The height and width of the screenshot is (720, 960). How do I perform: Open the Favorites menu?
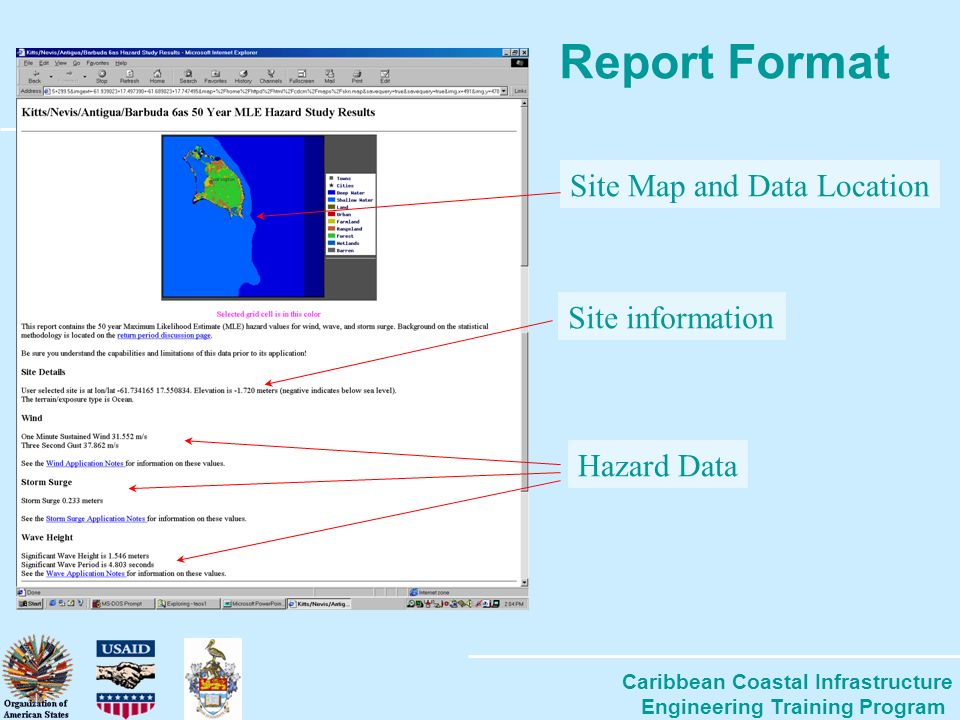pyautogui.click(x=97, y=63)
